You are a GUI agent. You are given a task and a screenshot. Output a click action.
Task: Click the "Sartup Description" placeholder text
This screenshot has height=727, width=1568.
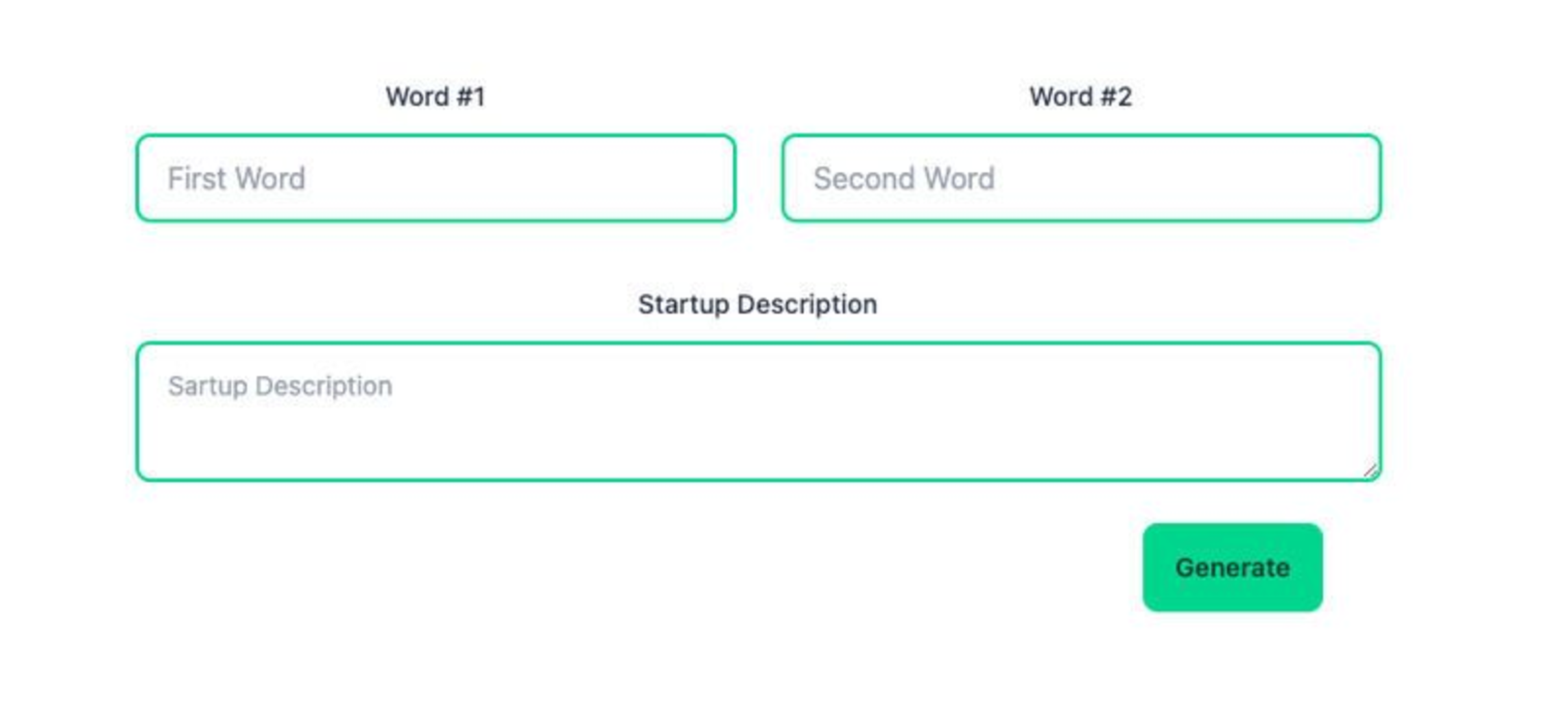point(280,386)
